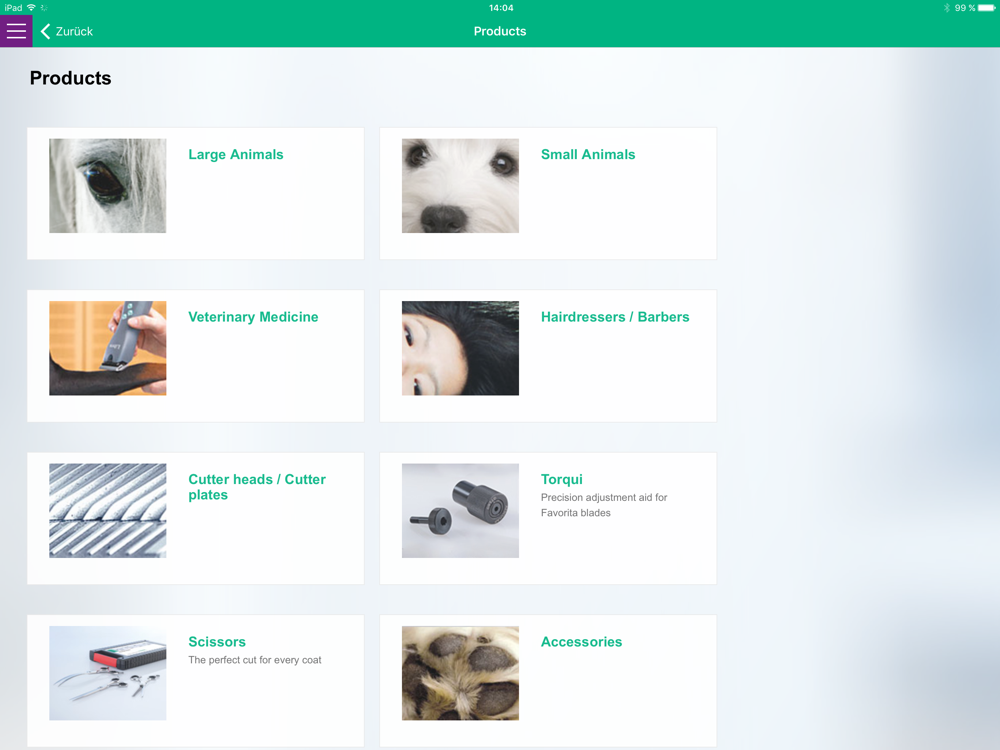
Task: Select 'Precision adjustment aid for Favorita blades' text
Action: coord(604,505)
